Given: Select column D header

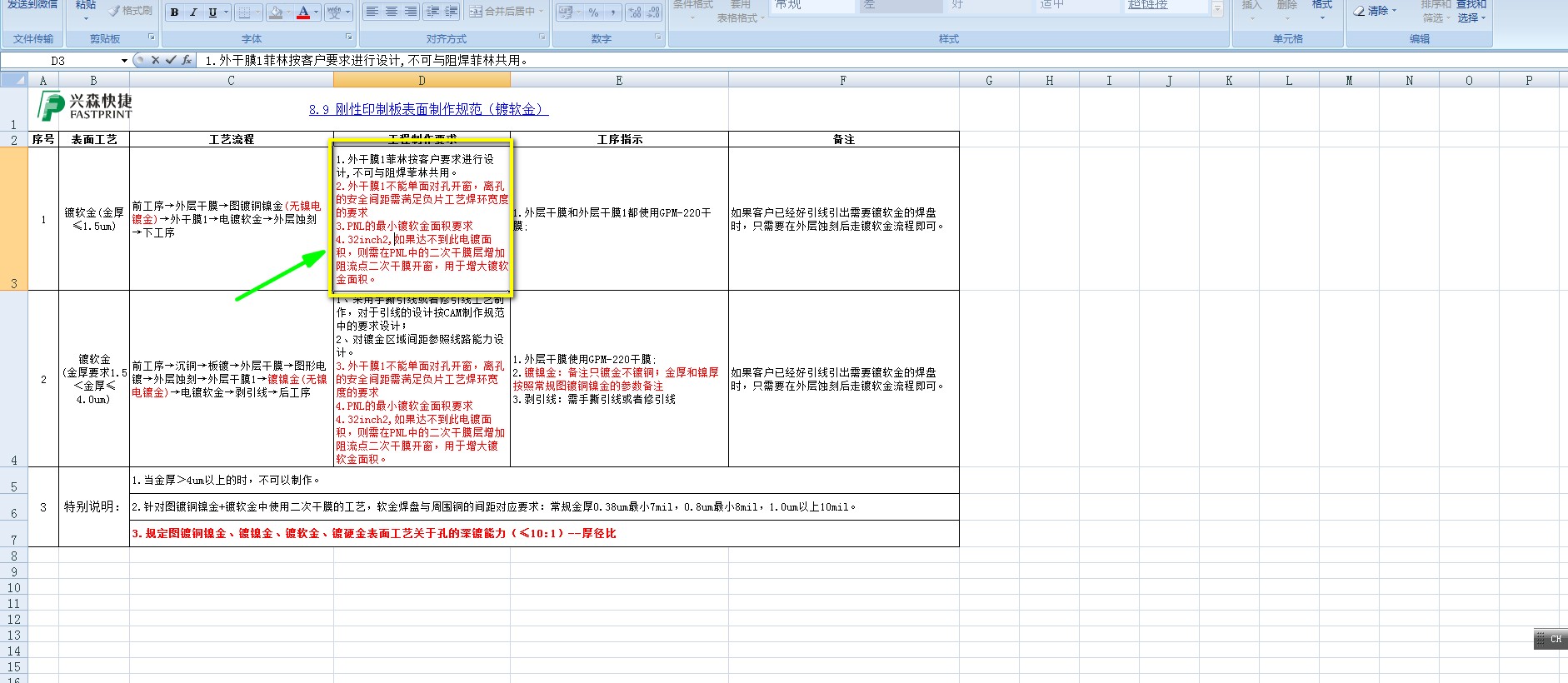Looking at the screenshot, I should 422,80.
